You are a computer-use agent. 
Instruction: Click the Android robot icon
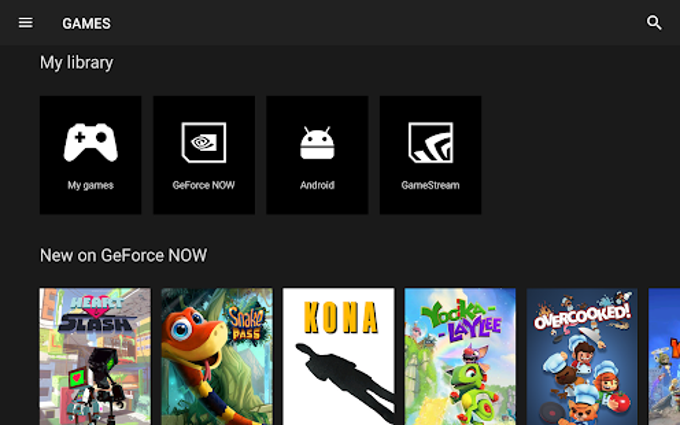pyautogui.click(x=317, y=144)
